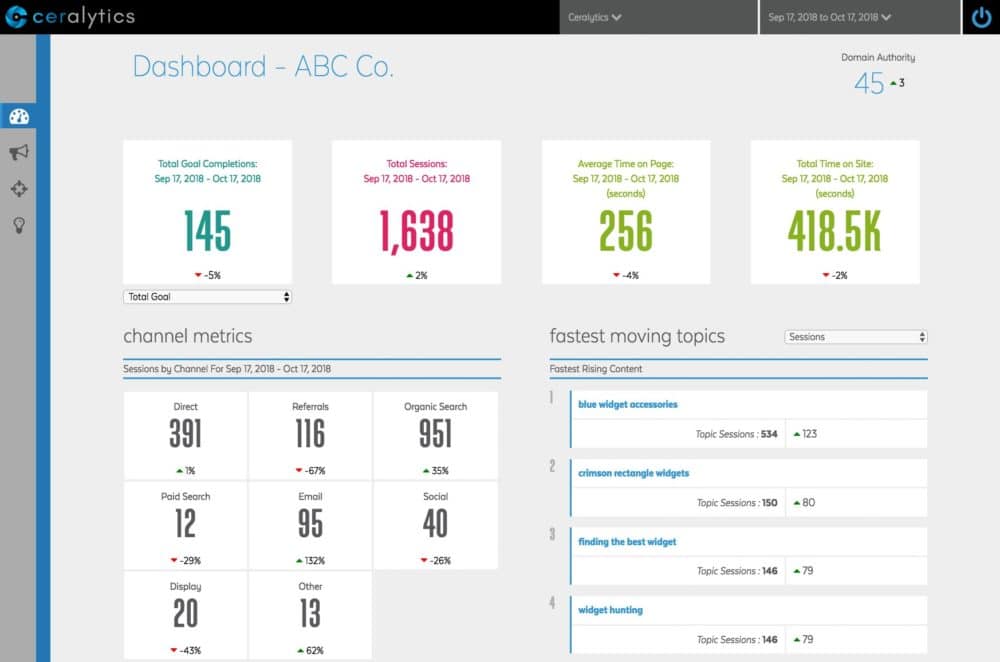Open the dashboard gauge icon in sidebar
This screenshot has height=662, width=1000.
pos(18,116)
